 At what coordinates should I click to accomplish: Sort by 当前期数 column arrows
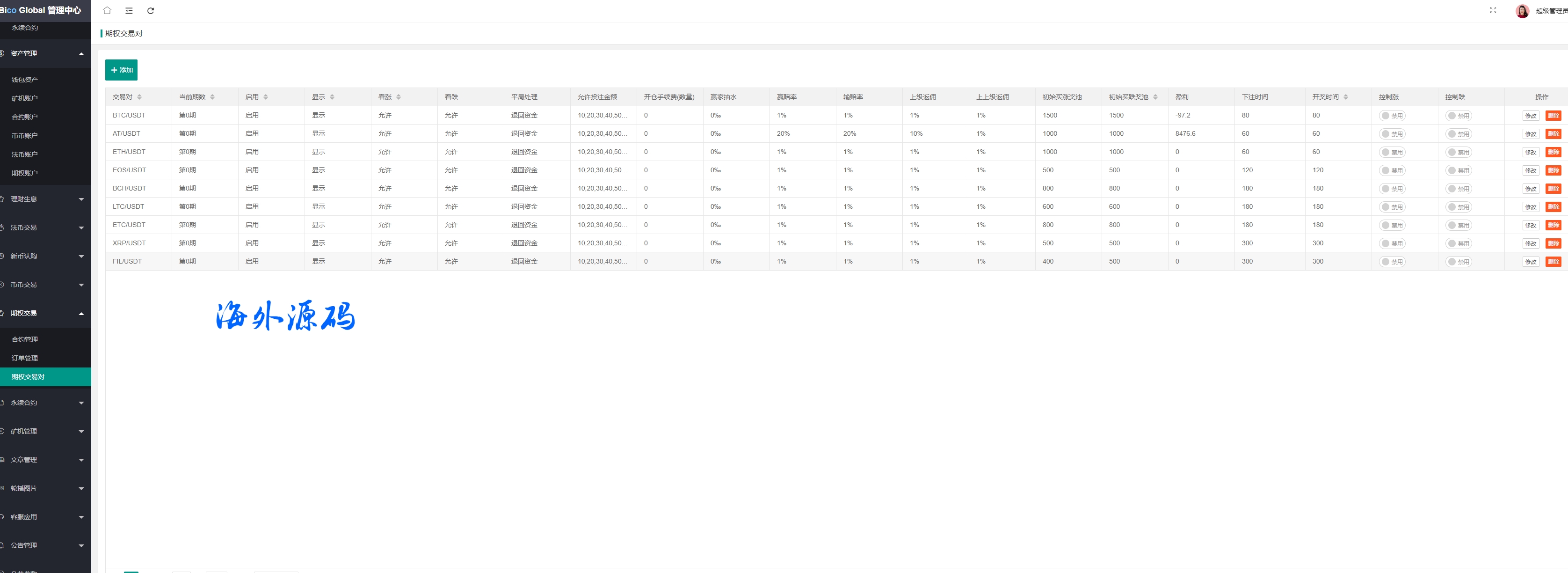point(212,97)
